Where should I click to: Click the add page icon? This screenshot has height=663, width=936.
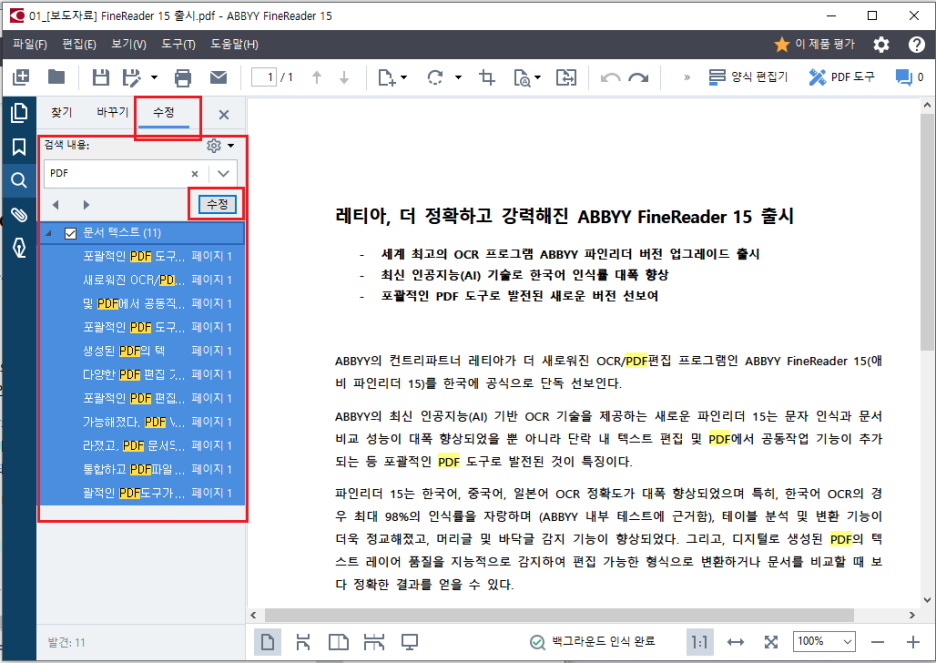click(387, 77)
